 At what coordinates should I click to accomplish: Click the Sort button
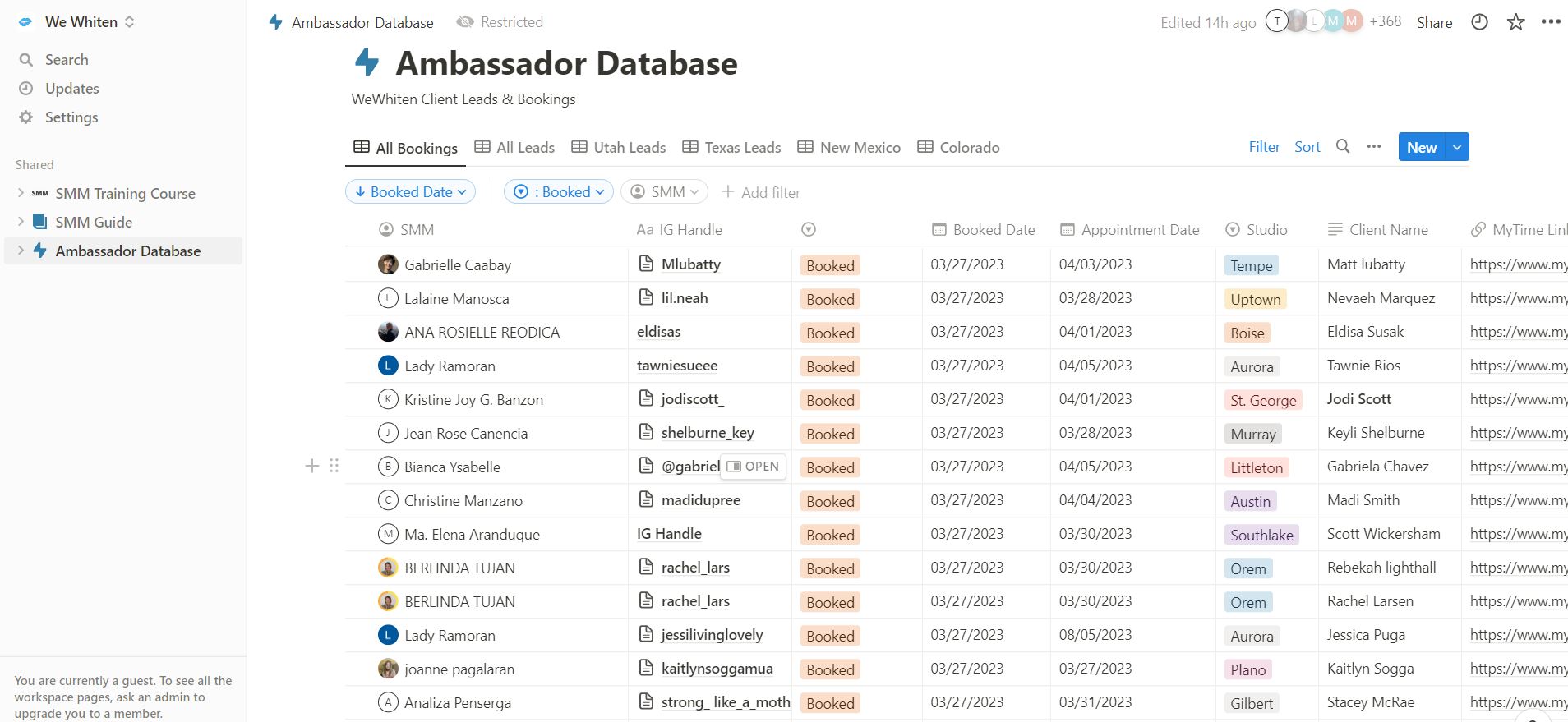coord(1307,147)
